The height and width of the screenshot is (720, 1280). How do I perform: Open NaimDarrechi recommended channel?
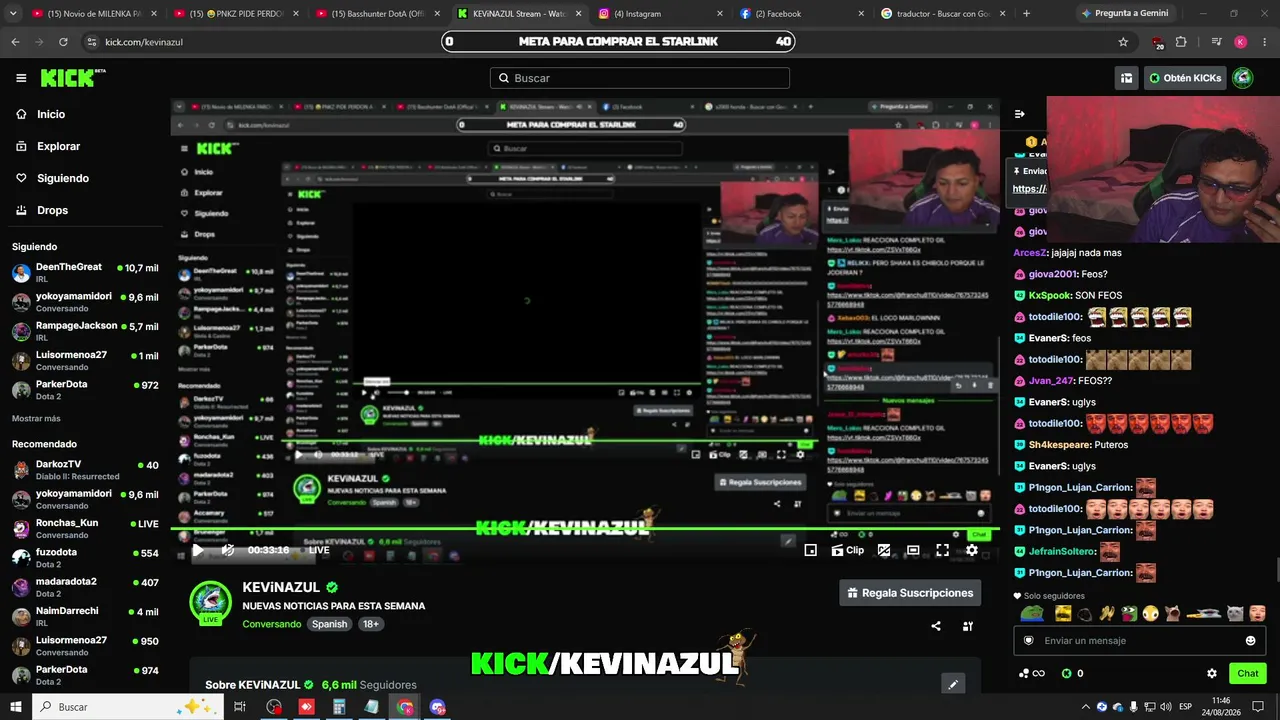pyautogui.click(x=85, y=616)
